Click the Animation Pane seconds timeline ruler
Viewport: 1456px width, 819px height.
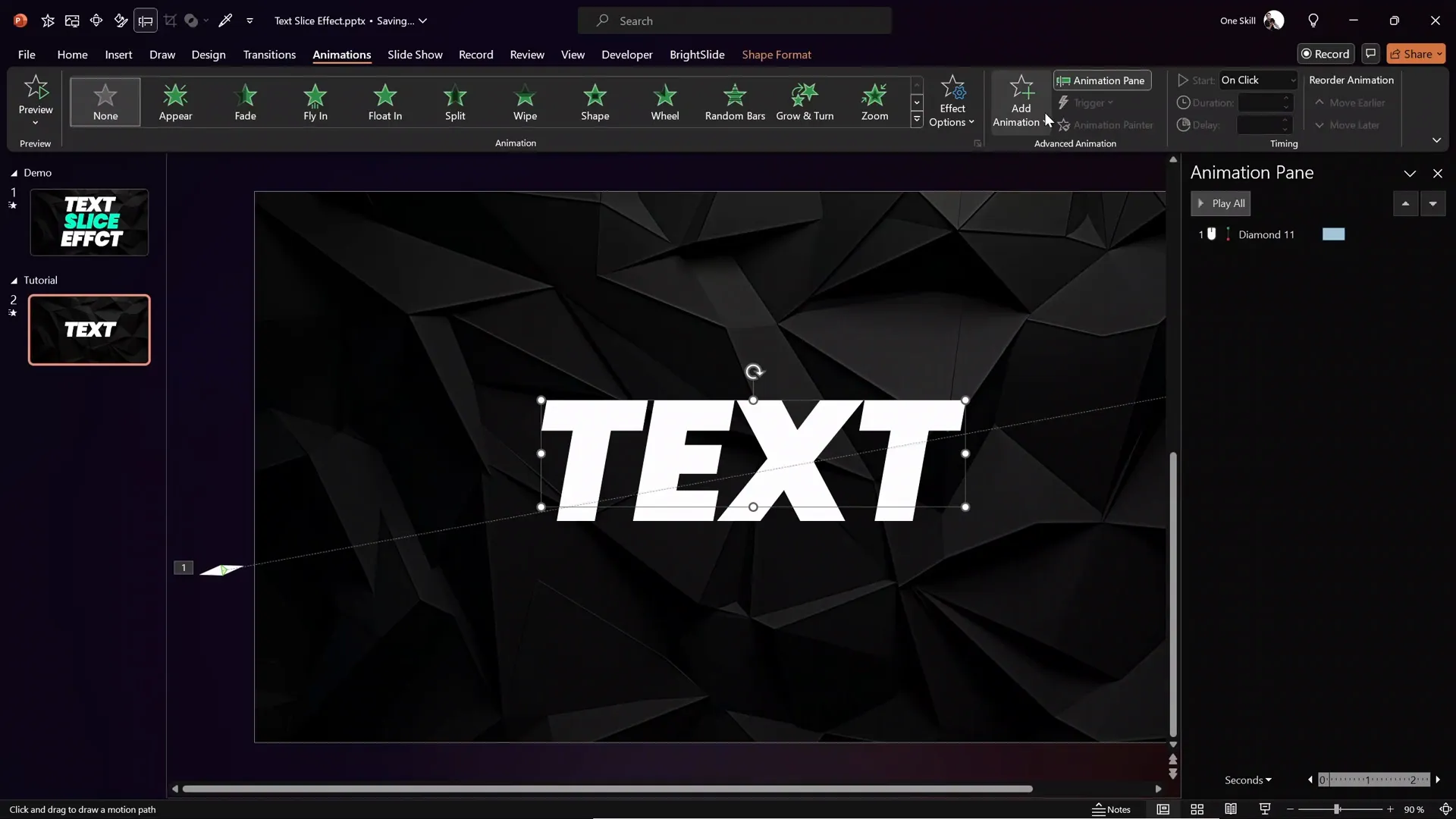(x=1373, y=780)
